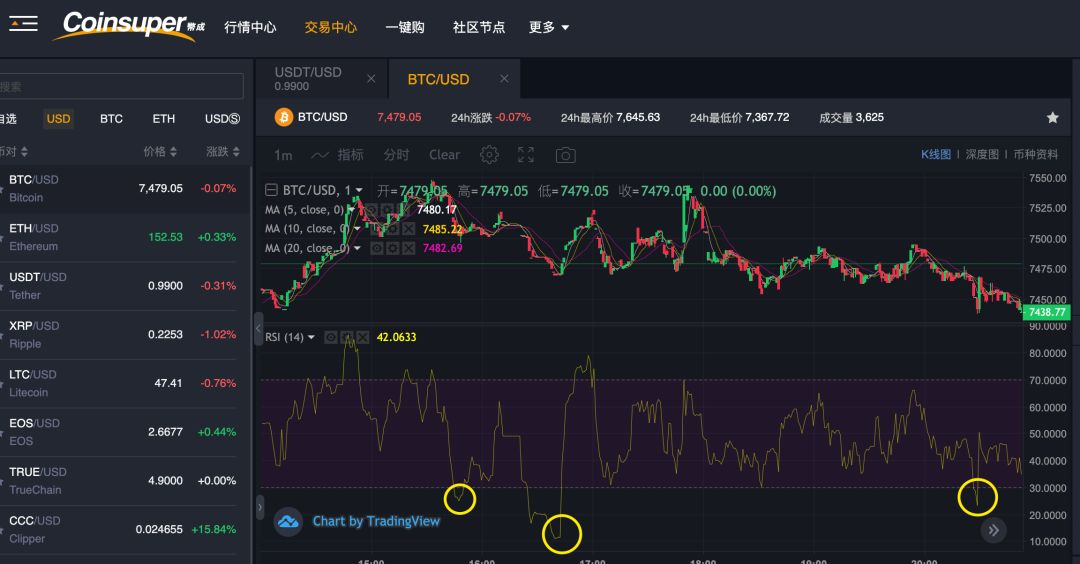Collapse the BTC/USD chart legend box icon

pyautogui.click(x=271, y=190)
